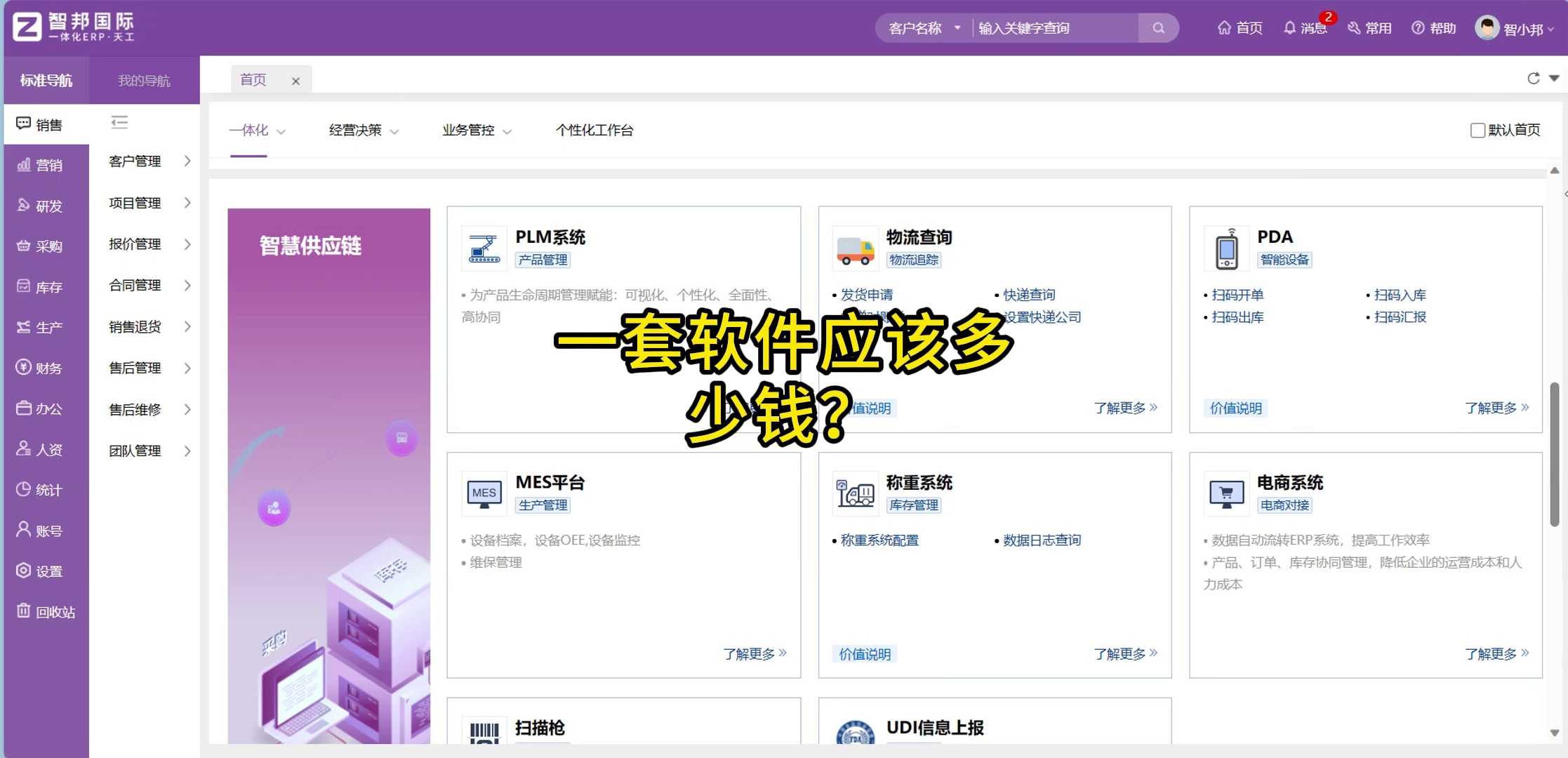Select 人资 in left navigation
The height and width of the screenshot is (758, 1568).
pyautogui.click(x=46, y=449)
